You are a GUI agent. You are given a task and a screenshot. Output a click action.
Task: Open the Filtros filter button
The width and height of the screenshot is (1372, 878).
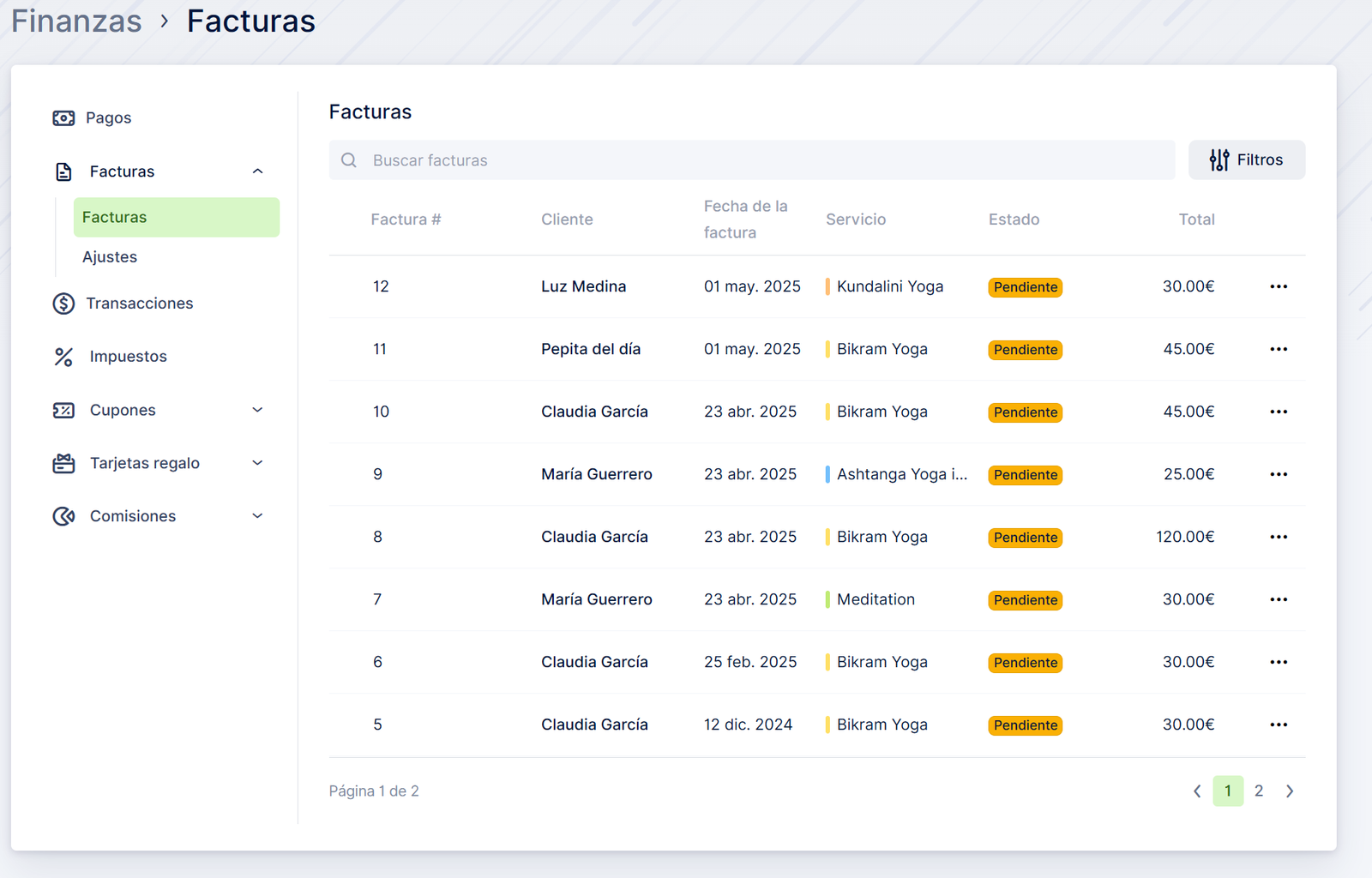coord(1246,160)
